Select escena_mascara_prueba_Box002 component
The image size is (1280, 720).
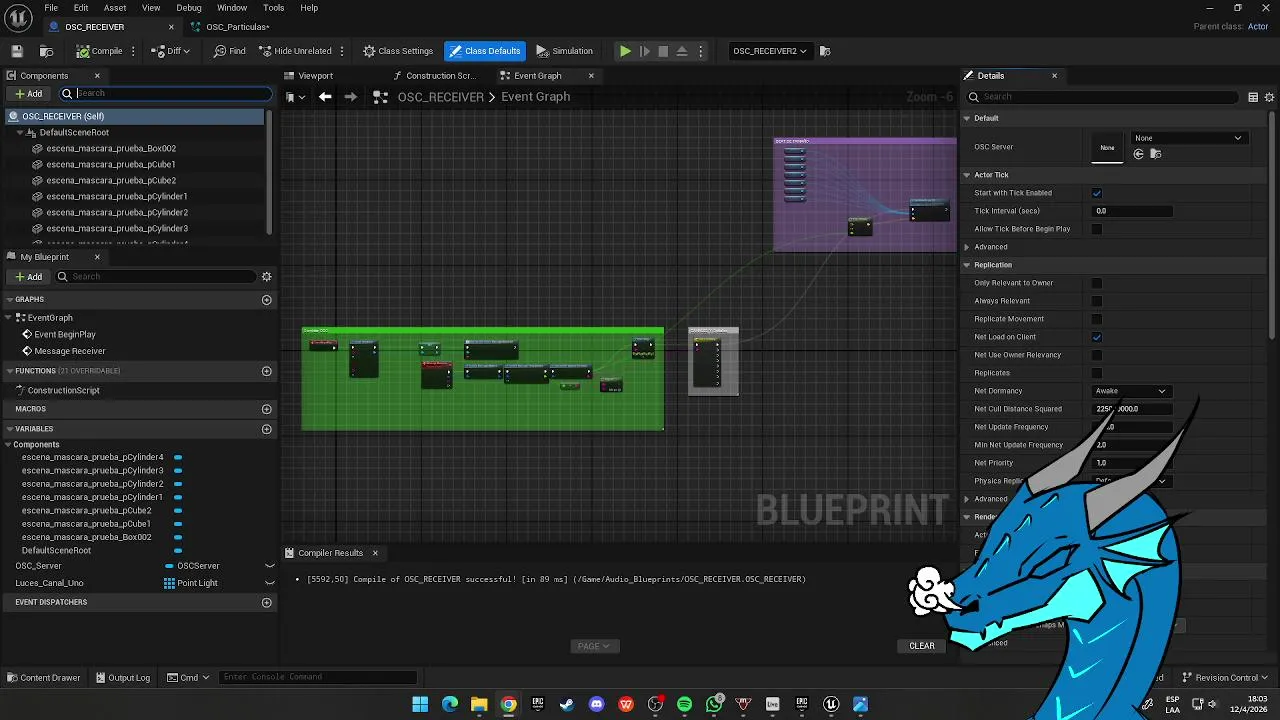[x=110, y=148]
